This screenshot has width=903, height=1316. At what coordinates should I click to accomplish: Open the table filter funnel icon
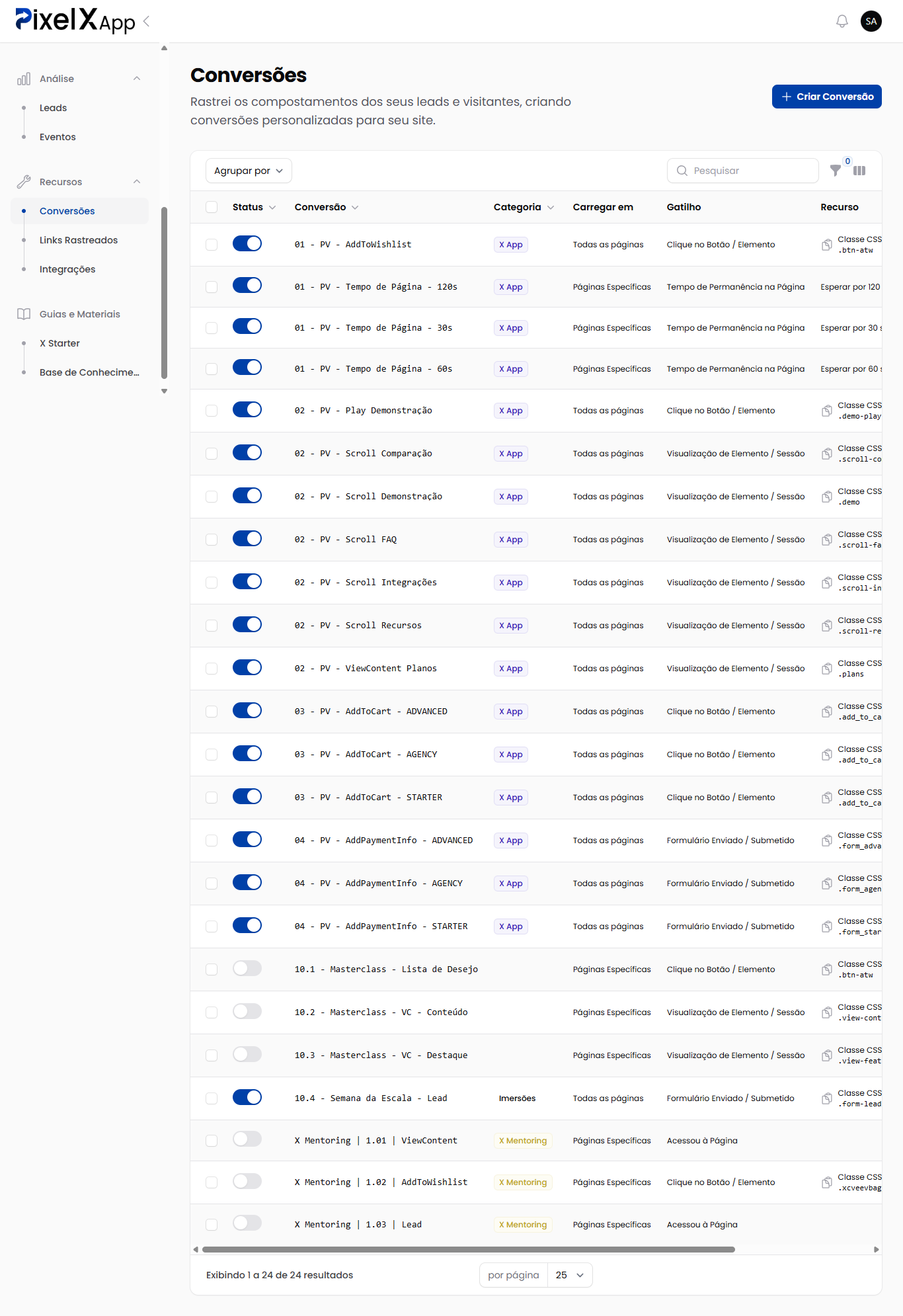[836, 171]
